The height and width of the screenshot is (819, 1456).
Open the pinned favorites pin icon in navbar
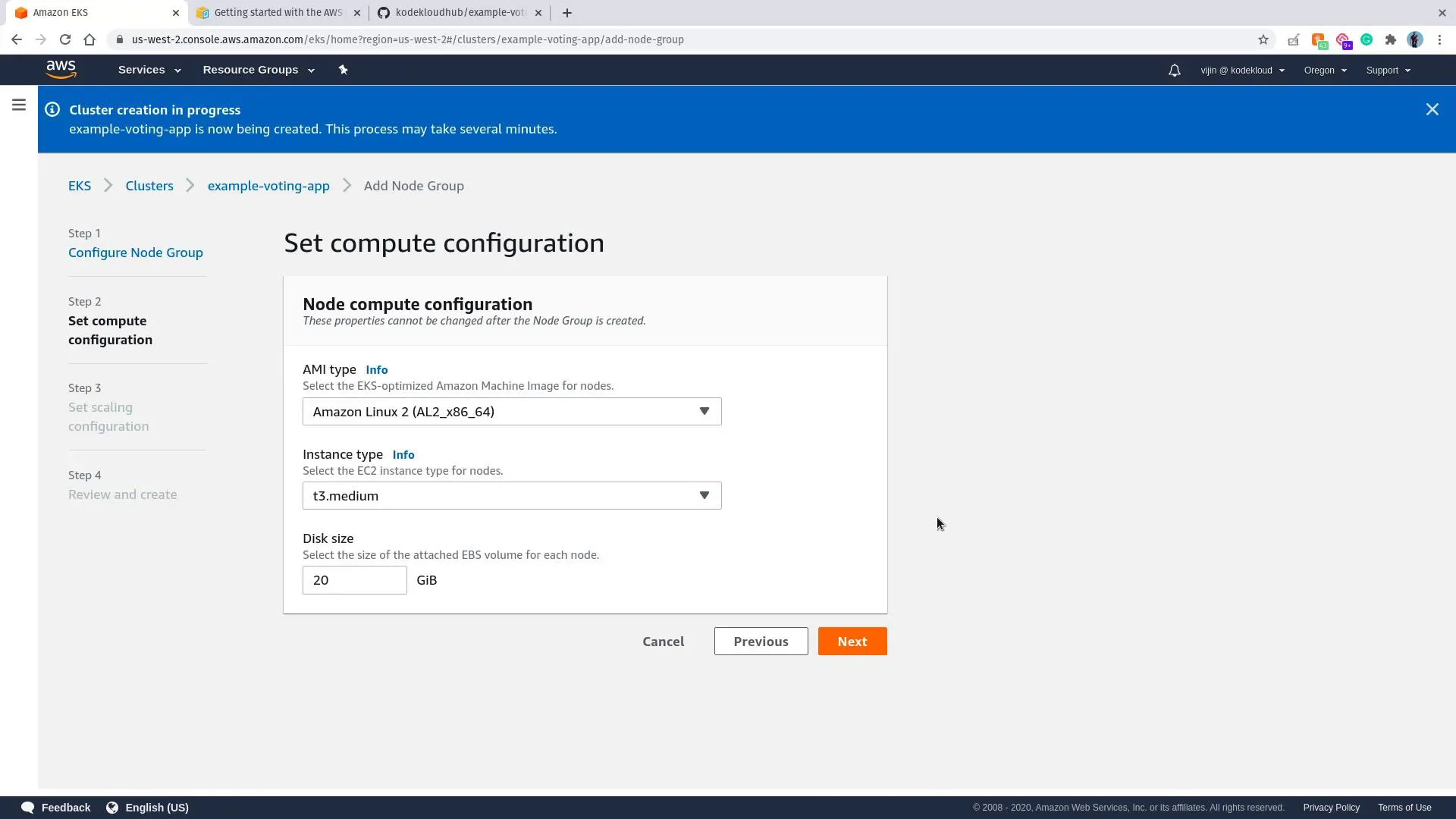point(343,69)
